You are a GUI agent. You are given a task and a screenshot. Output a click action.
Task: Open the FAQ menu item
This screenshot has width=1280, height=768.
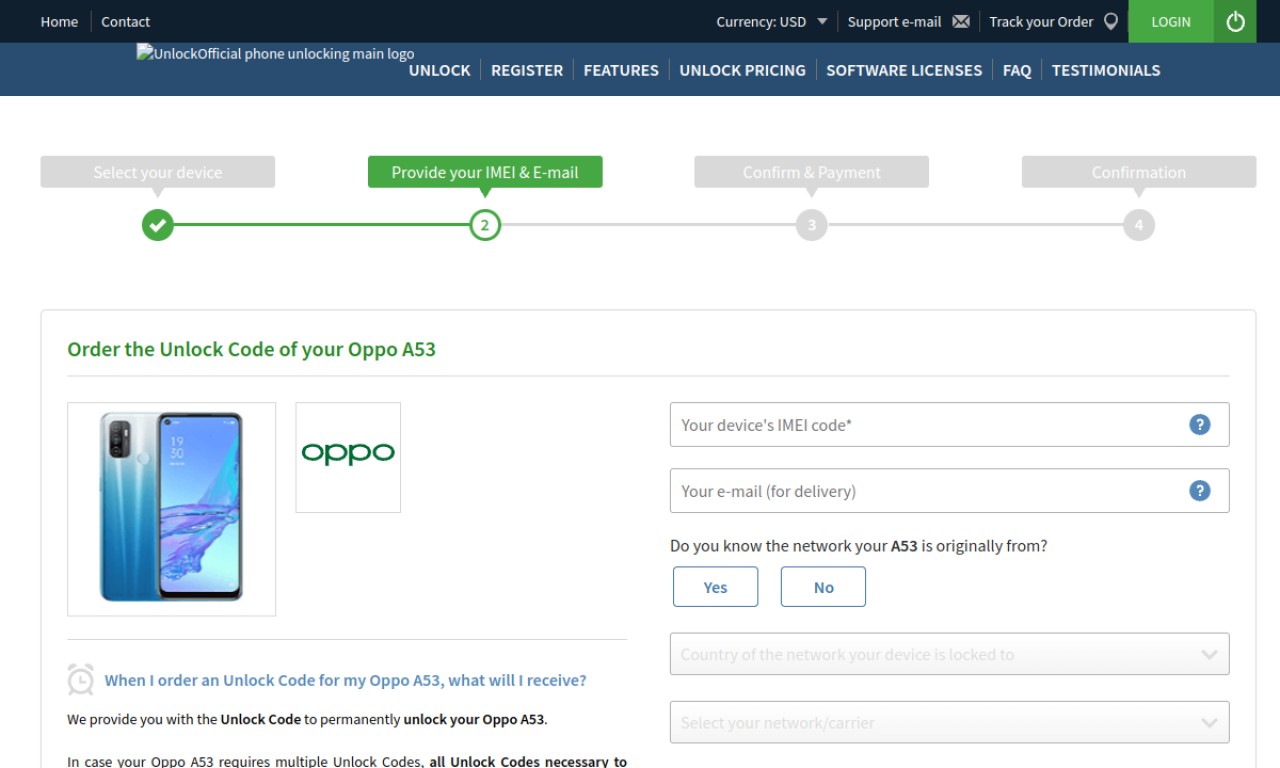tap(1017, 70)
